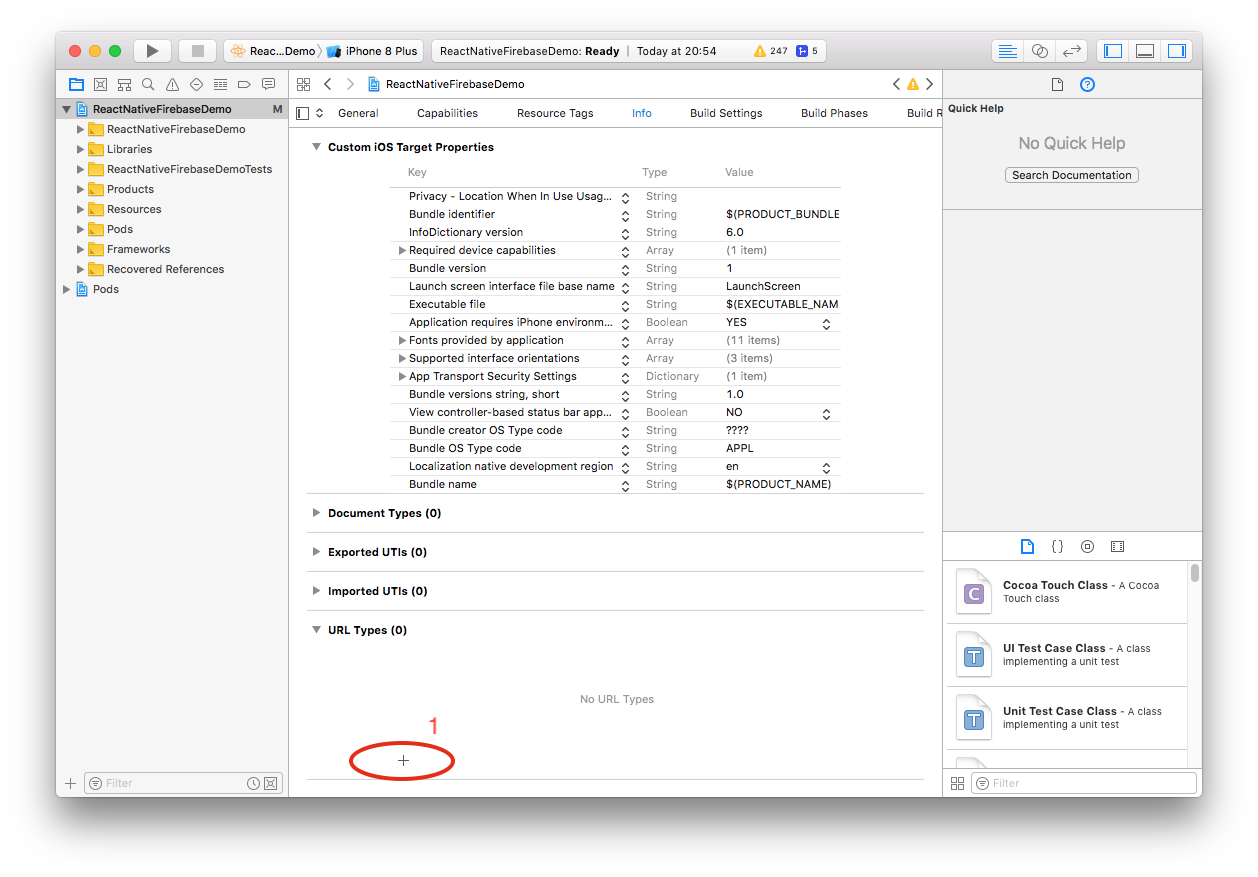Expand the Libraries folder in navigator
Image resolution: width=1258 pixels, height=877 pixels.
82,149
